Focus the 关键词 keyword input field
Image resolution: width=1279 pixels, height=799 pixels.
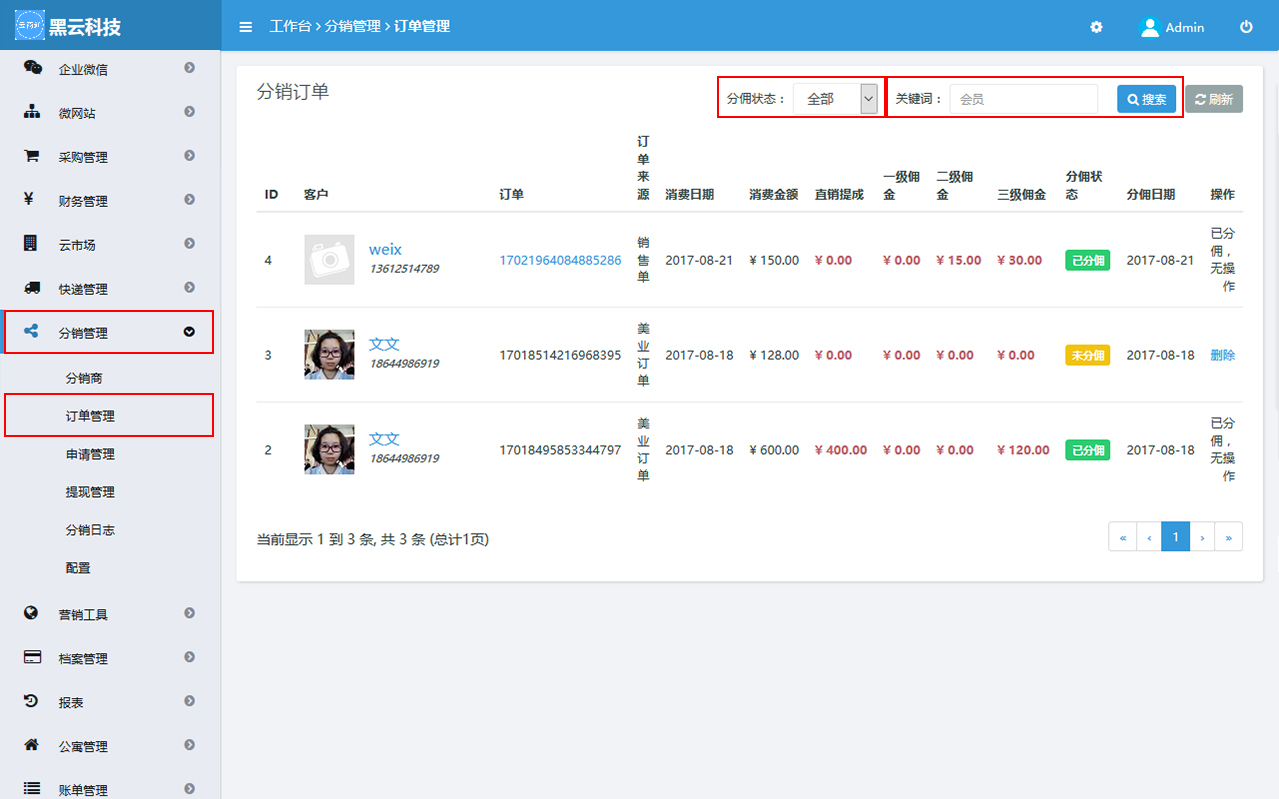1023,99
